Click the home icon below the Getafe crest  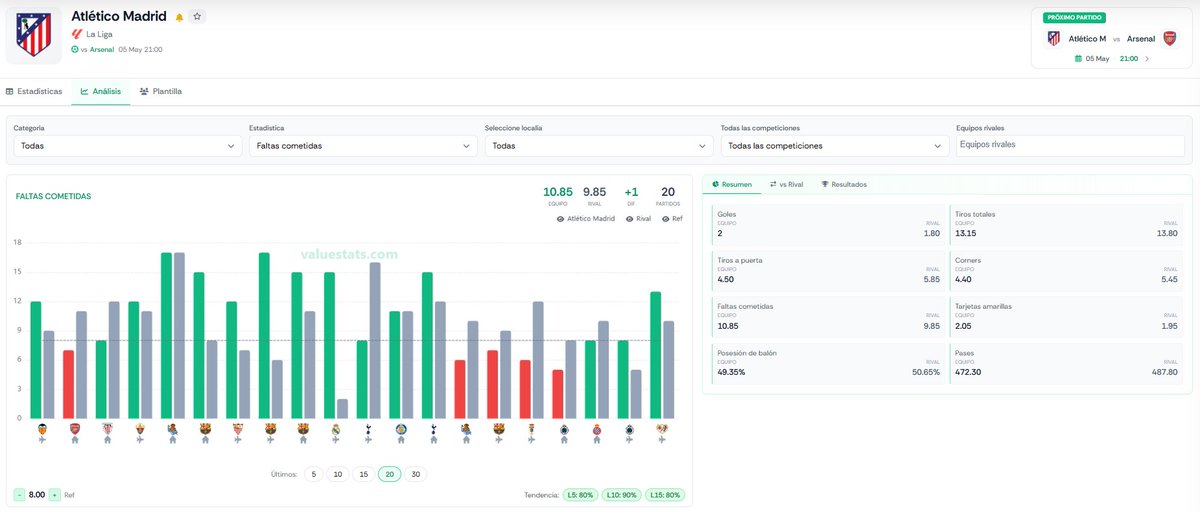[401, 440]
